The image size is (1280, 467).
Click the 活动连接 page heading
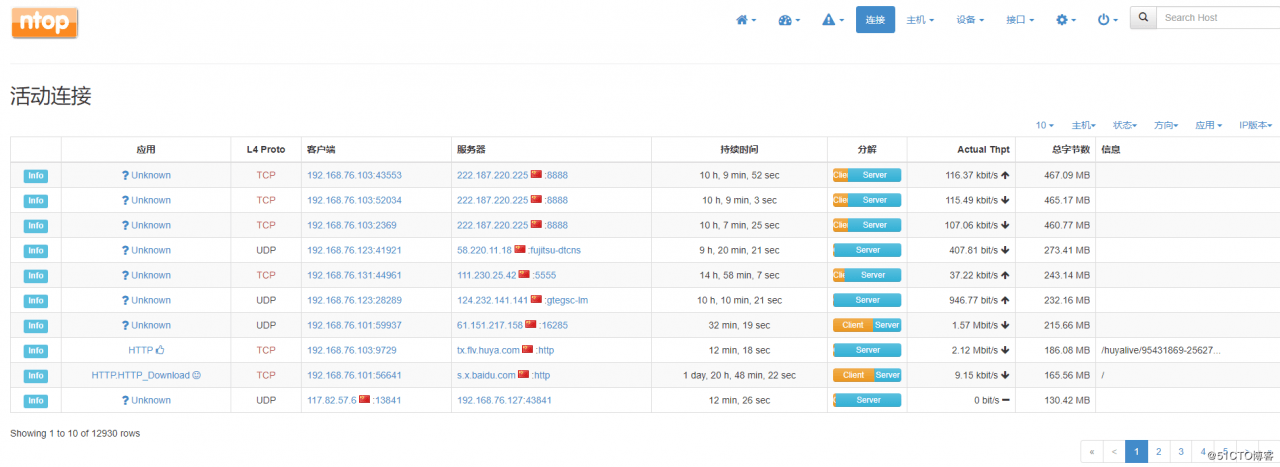click(x=51, y=96)
